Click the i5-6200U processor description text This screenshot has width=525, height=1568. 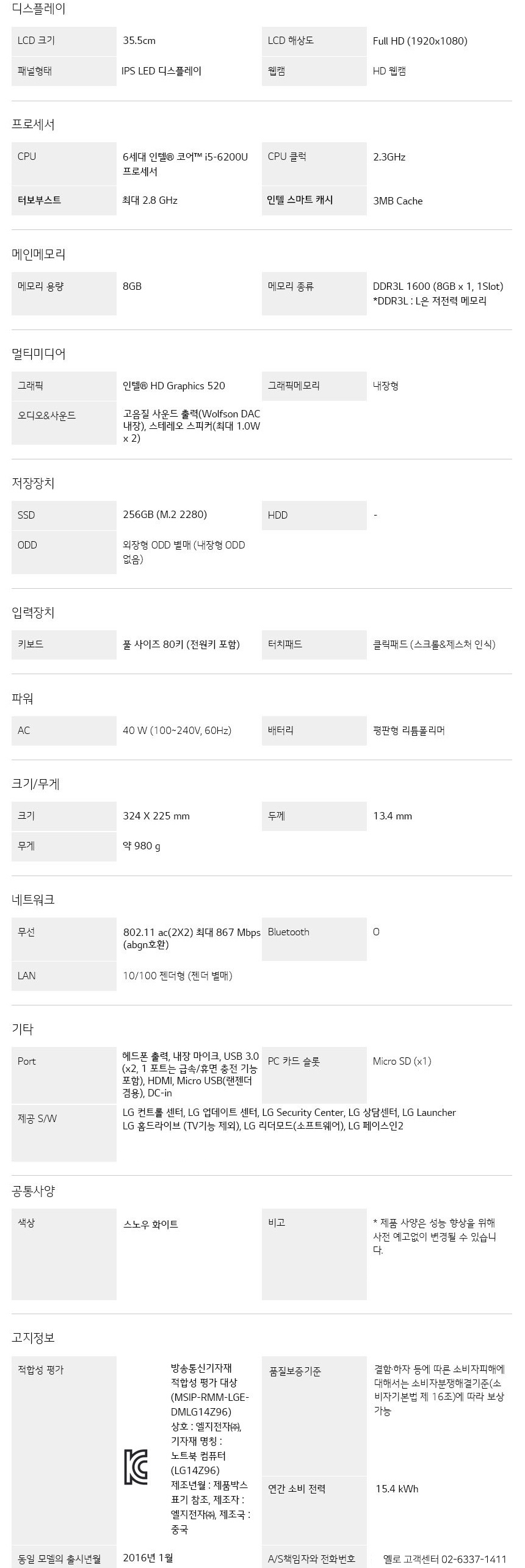tap(186, 164)
